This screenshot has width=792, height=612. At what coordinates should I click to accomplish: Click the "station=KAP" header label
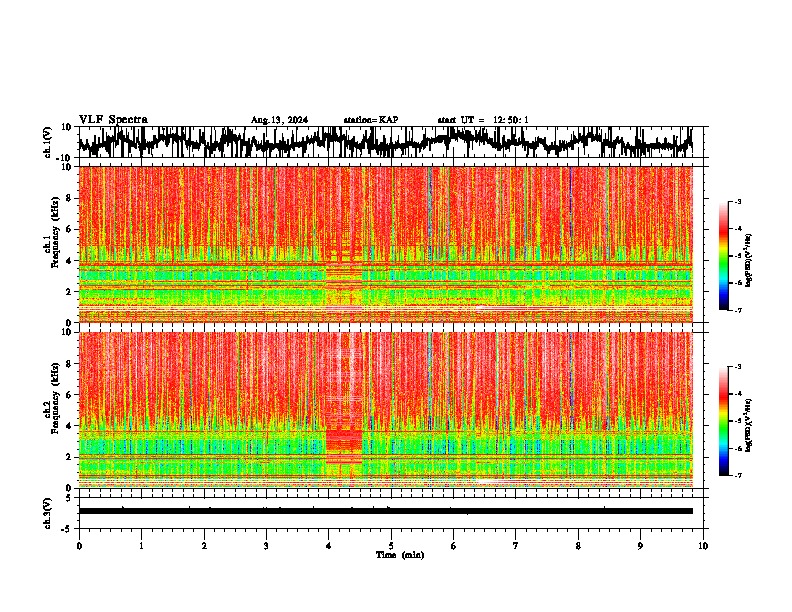[x=371, y=120]
